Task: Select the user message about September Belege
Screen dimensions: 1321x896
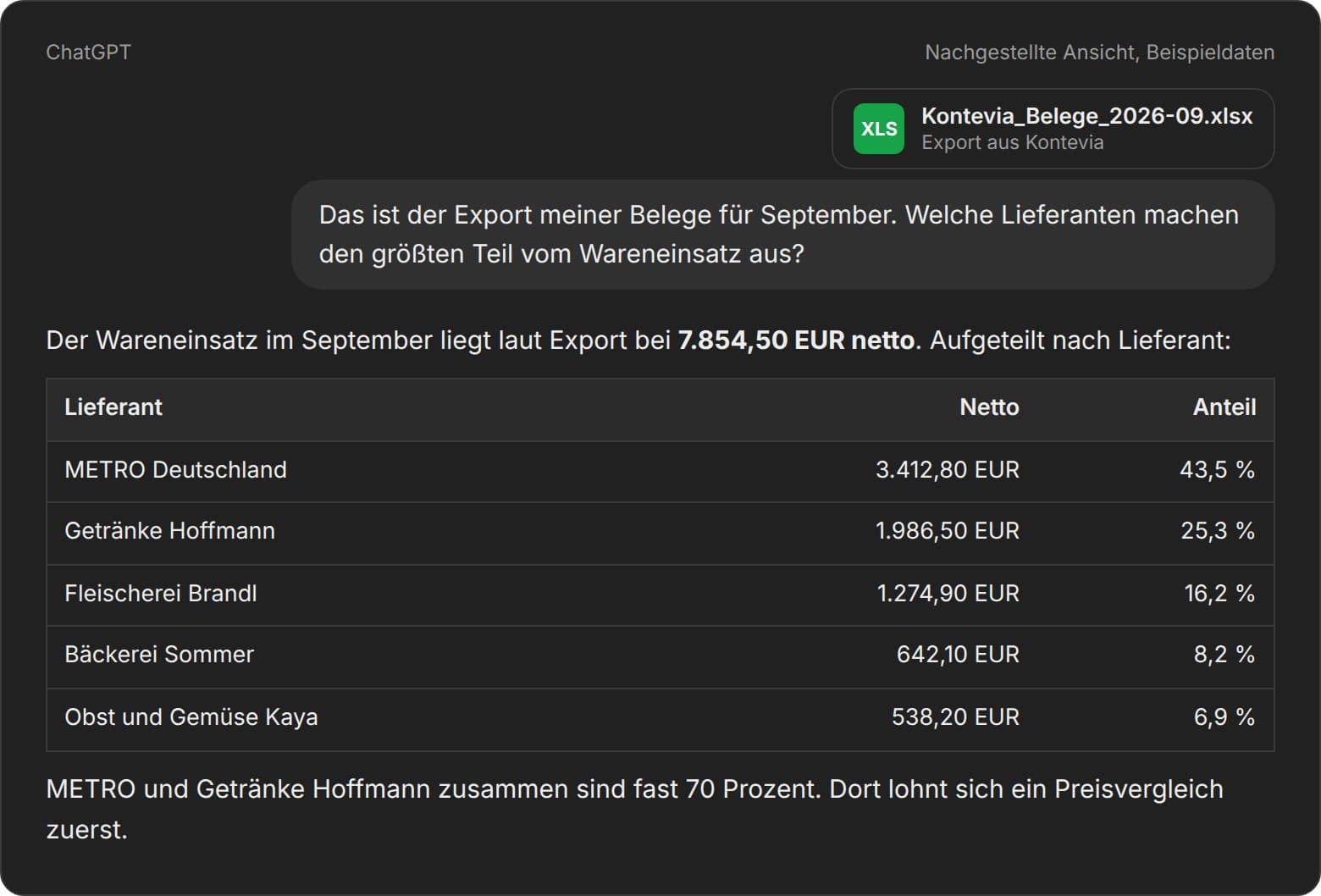Action: (782, 235)
